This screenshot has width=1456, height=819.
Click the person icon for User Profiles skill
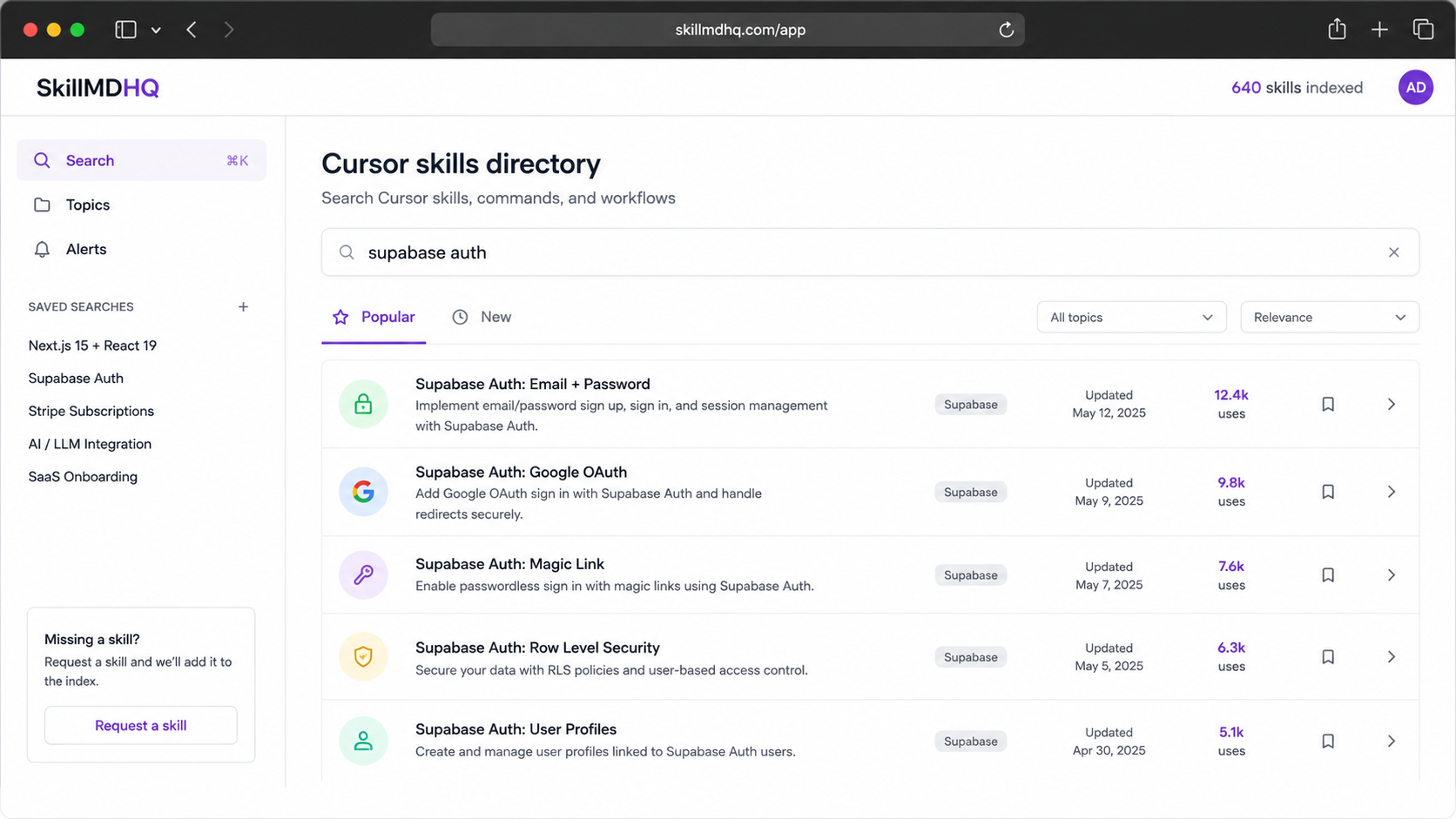363,741
